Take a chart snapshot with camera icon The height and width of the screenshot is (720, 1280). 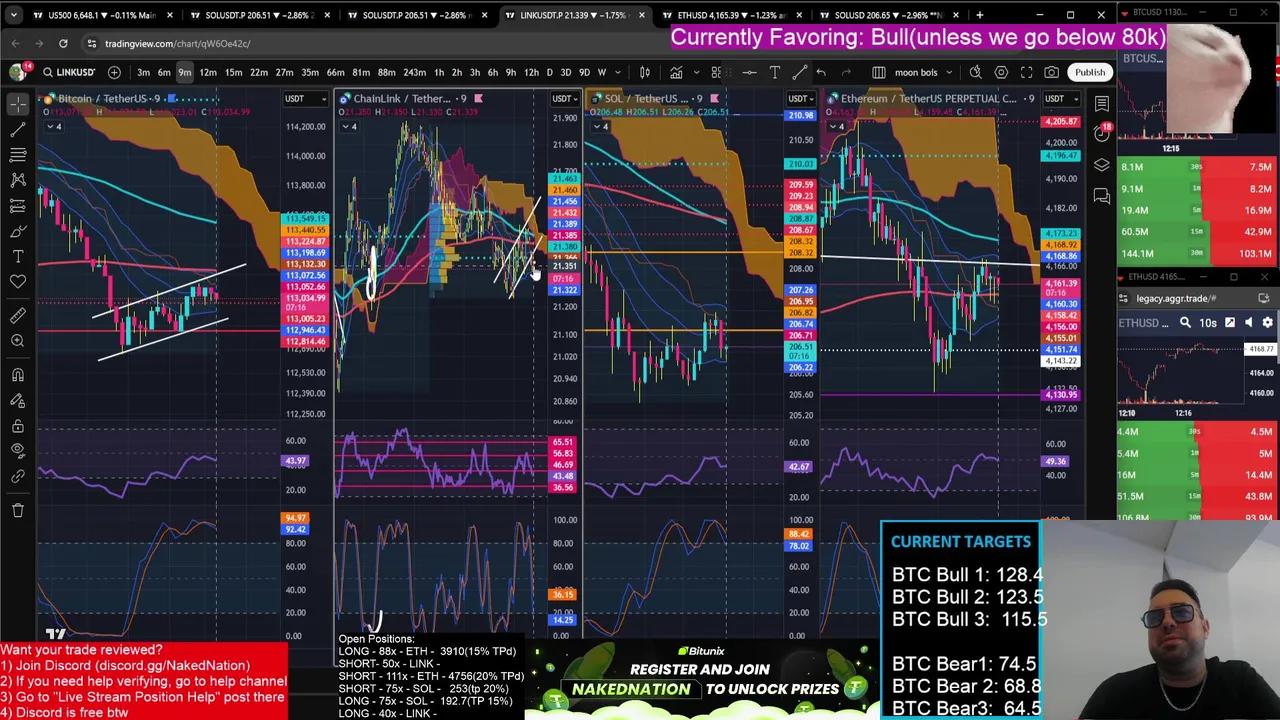[x=1052, y=72]
